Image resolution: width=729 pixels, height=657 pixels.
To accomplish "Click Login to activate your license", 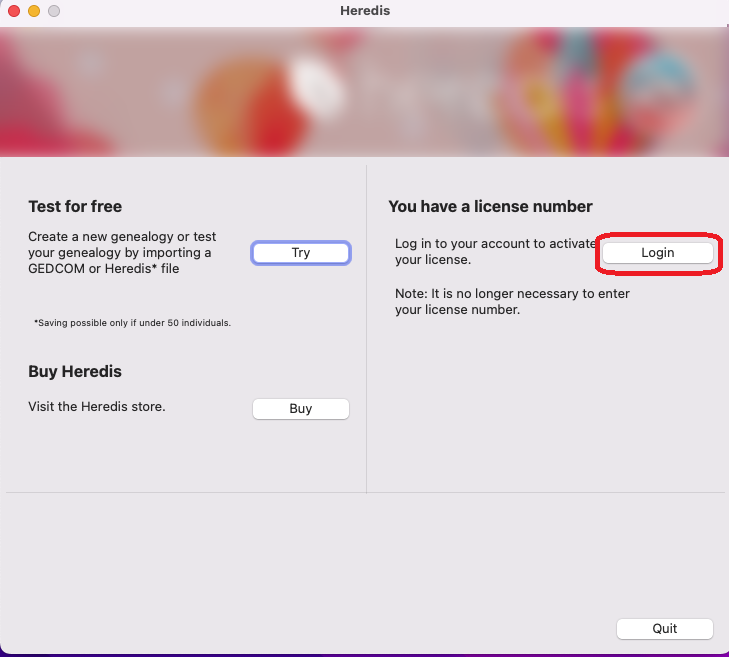I will [x=657, y=253].
